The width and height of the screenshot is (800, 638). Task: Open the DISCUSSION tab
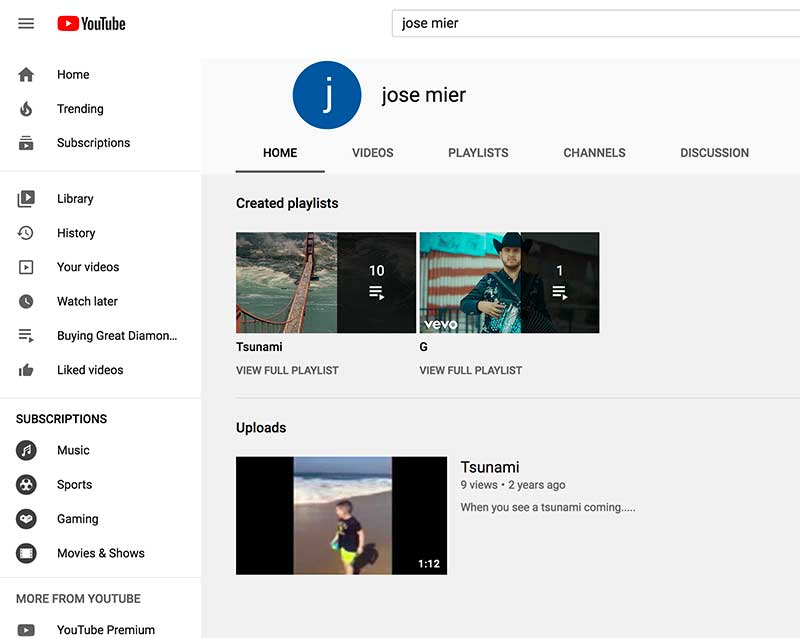point(714,153)
